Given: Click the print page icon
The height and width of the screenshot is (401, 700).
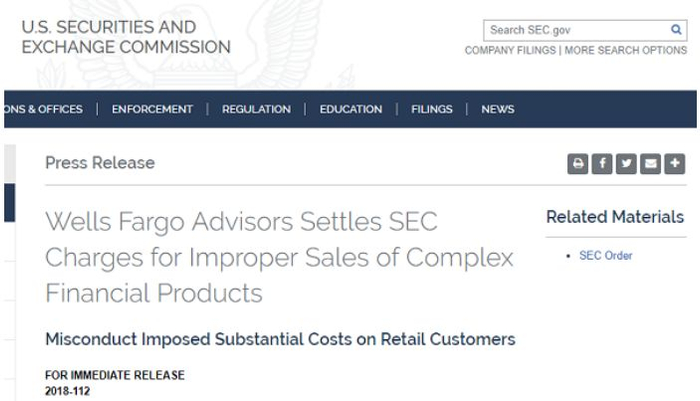Looking at the screenshot, I should click(x=578, y=164).
